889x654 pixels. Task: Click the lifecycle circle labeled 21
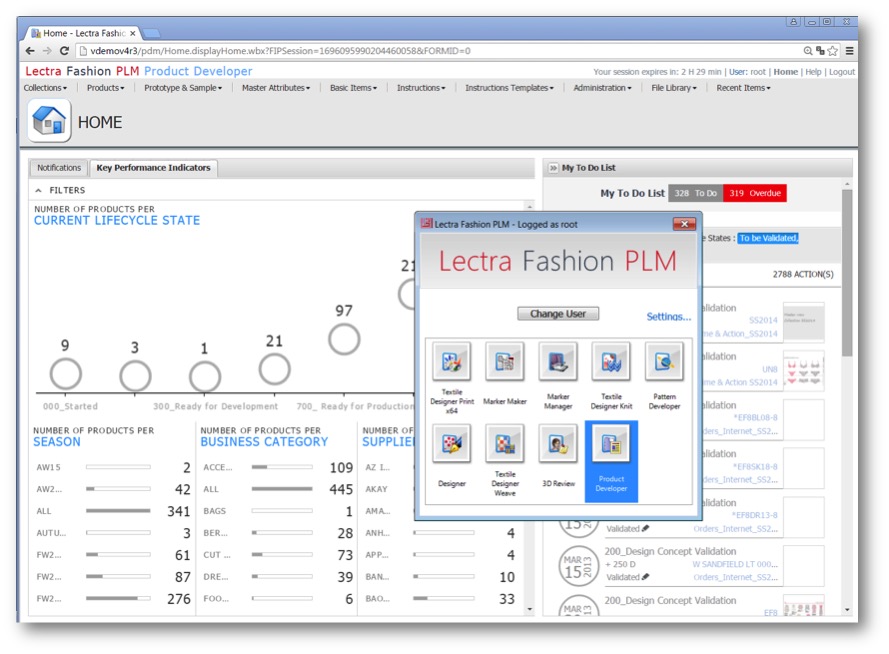[x=274, y=370]
